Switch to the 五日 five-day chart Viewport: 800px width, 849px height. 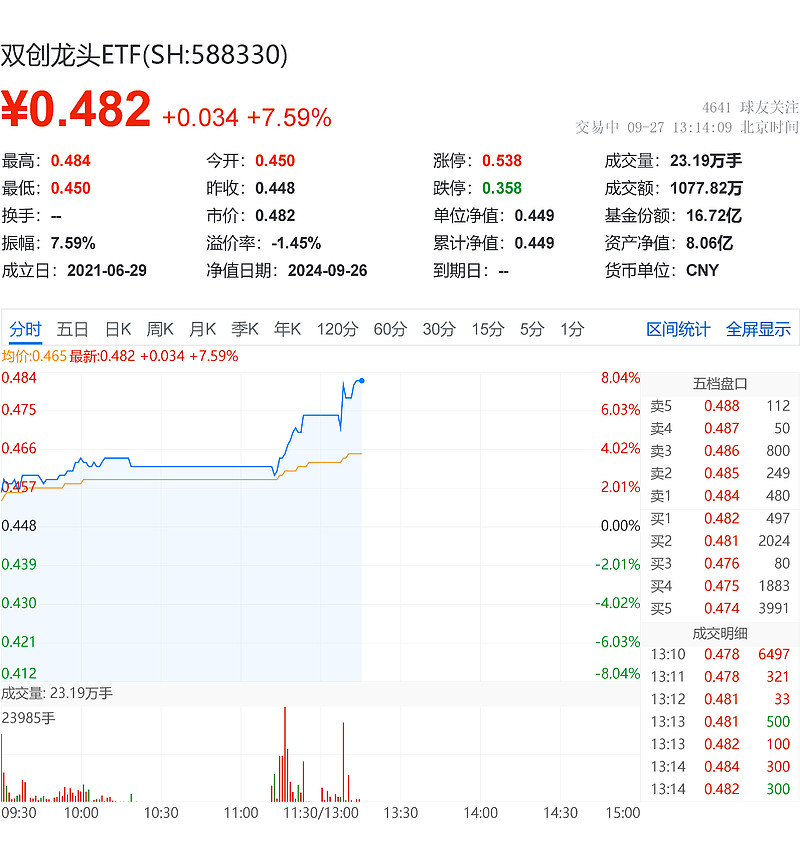tap(70, 328)
